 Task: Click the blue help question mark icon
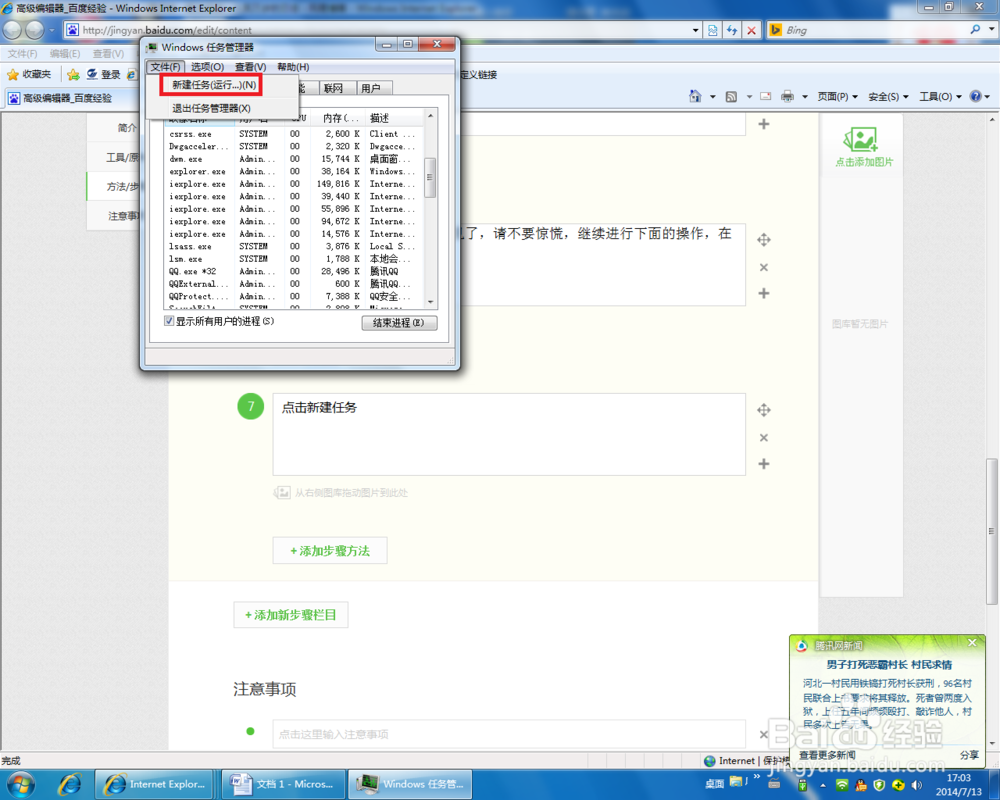point(976,96)
